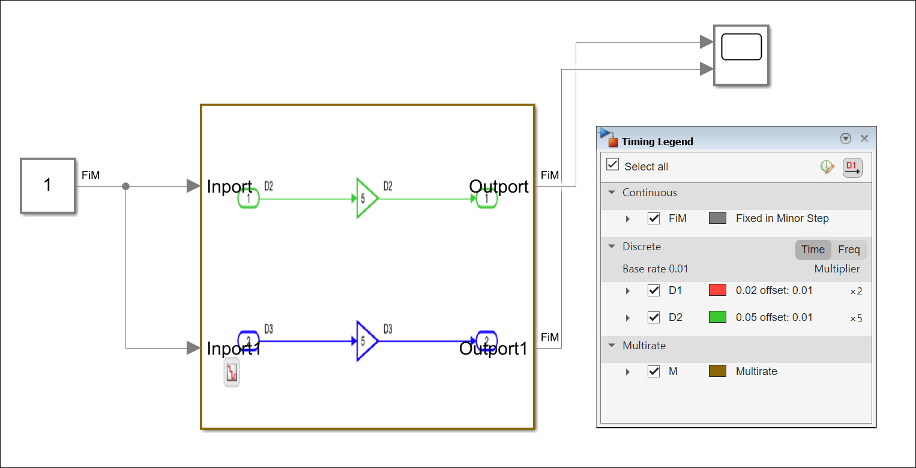Viewport: 916px width, 468px height.
Task: Click the FiM label next to Outport
Action: 550,175
